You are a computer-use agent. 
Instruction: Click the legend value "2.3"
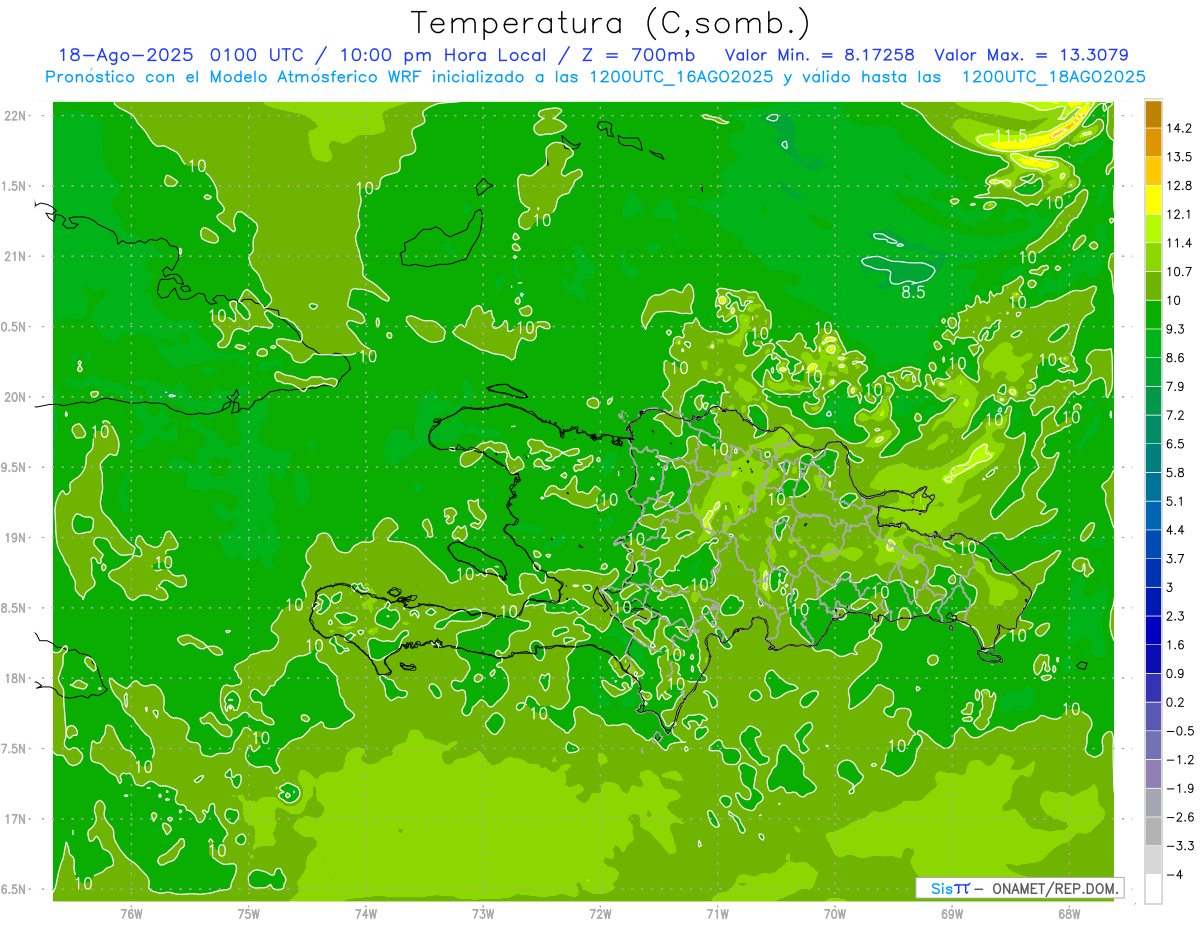[x=1176, y=616]
